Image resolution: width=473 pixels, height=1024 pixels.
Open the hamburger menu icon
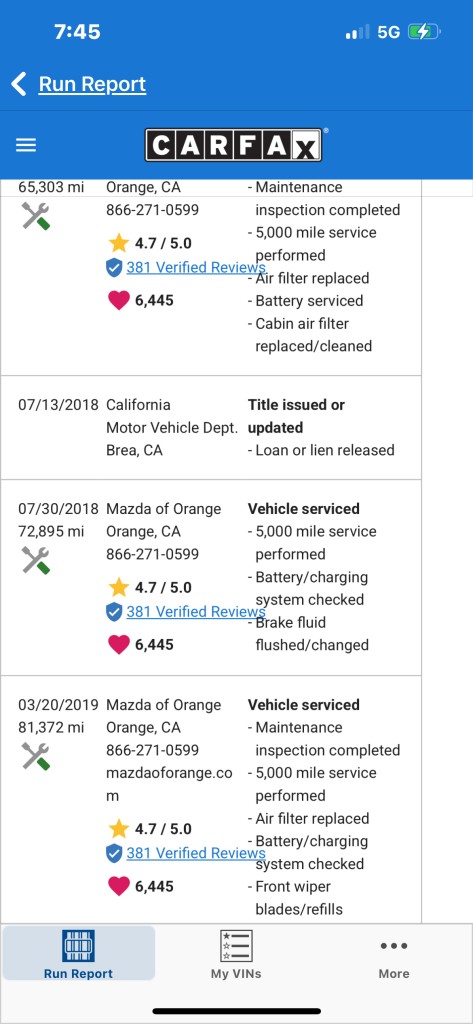click(26, 145)
